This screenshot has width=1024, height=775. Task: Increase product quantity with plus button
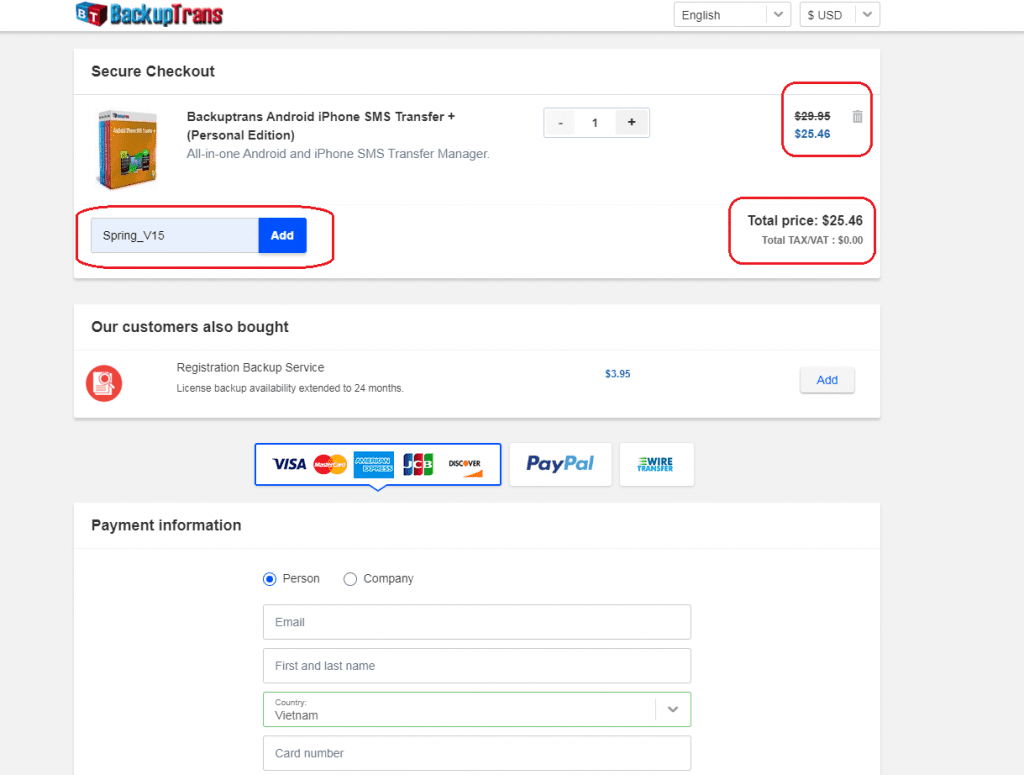[x=632, y=123]
